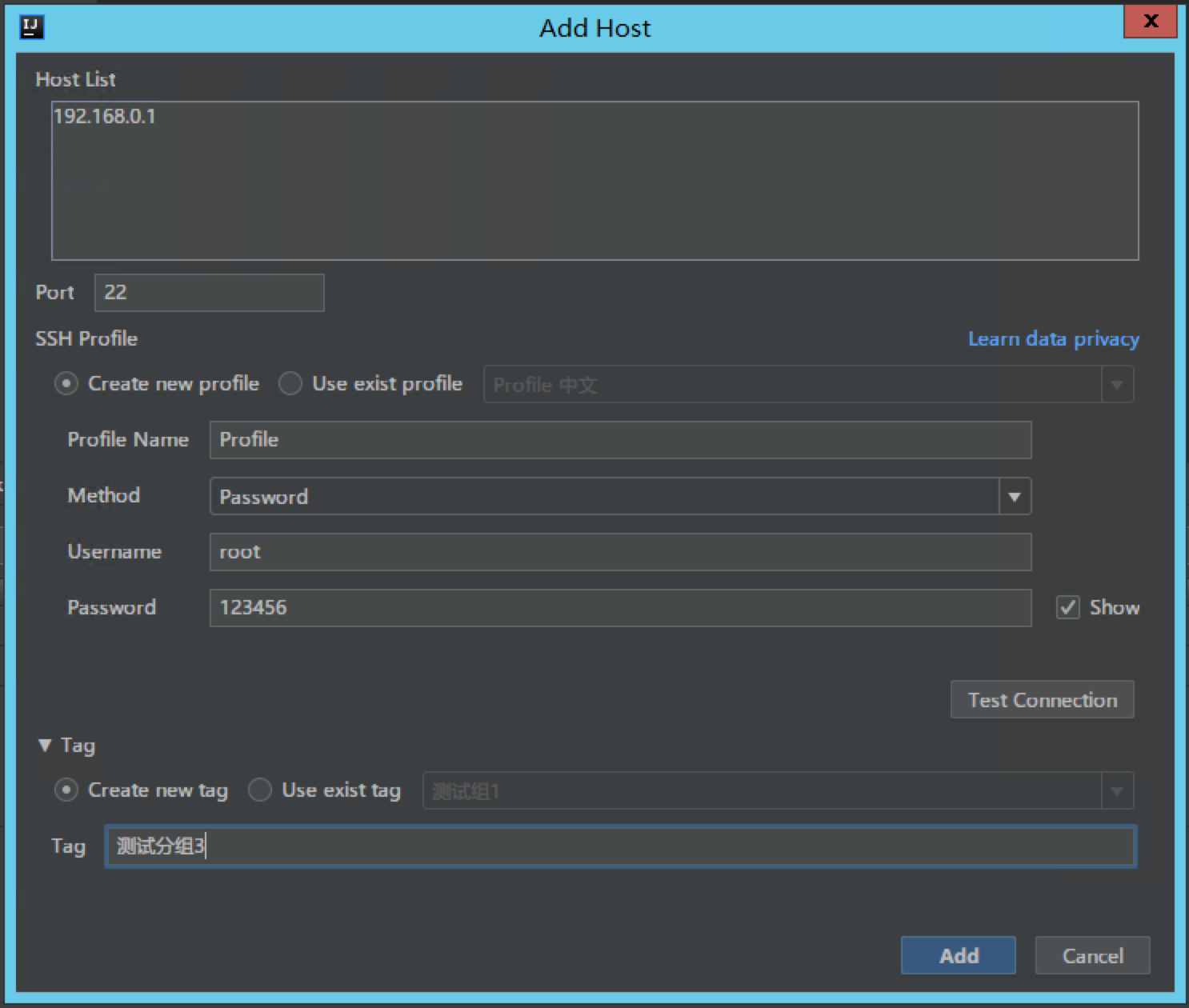Image resolution: width=1189 pixels, height=1008 pixels.
Task: Click the Port field containing 22
Action: tap(208, 292)
